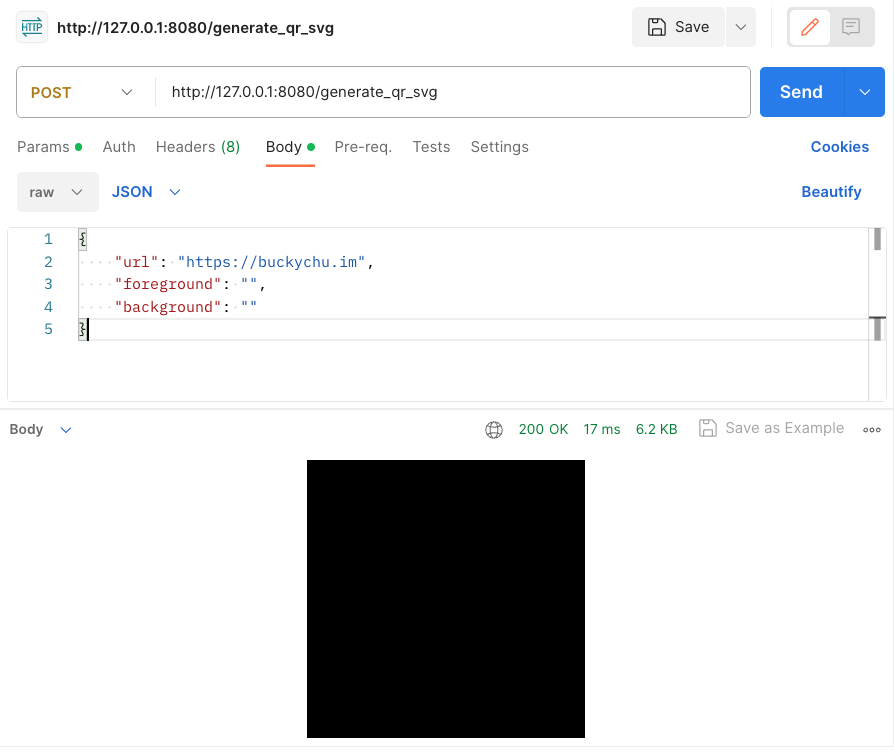Open the raw body type dropdown
This screenshot has width=894, height=755.
pyautogui.click(x=58, y=192)
